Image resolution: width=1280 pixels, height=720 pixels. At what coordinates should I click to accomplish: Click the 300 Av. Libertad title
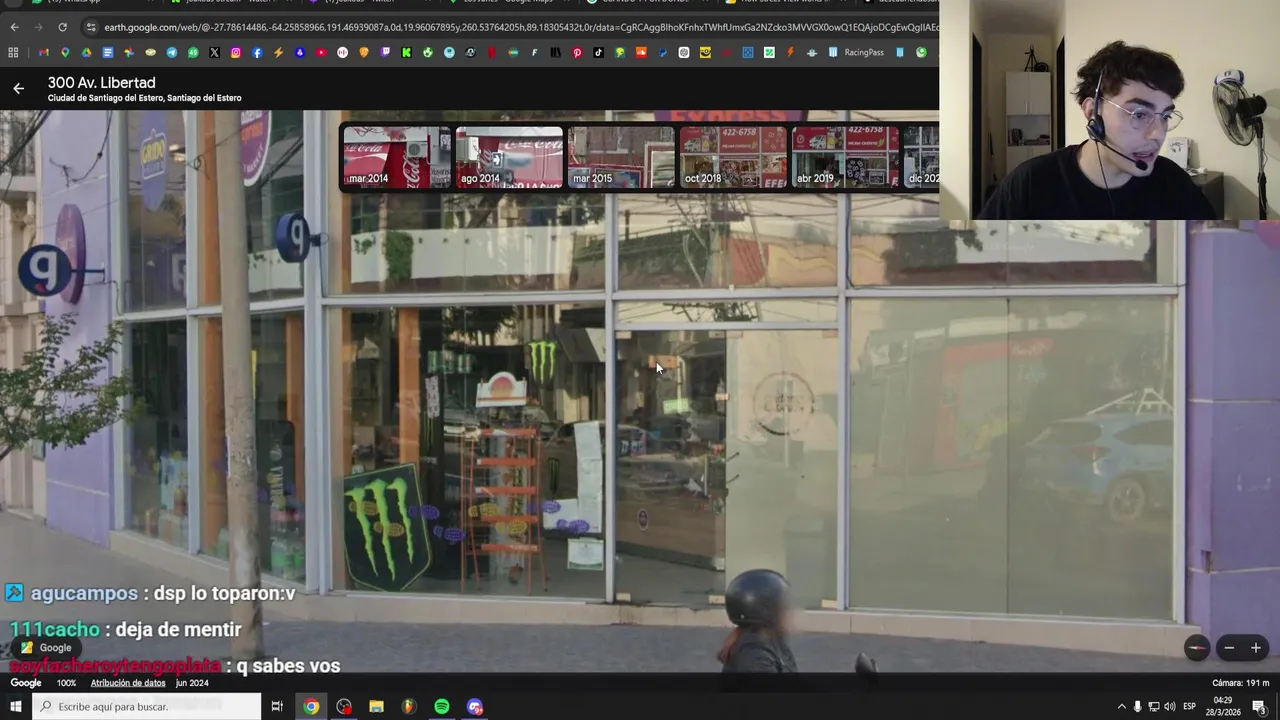click(102, 83)
